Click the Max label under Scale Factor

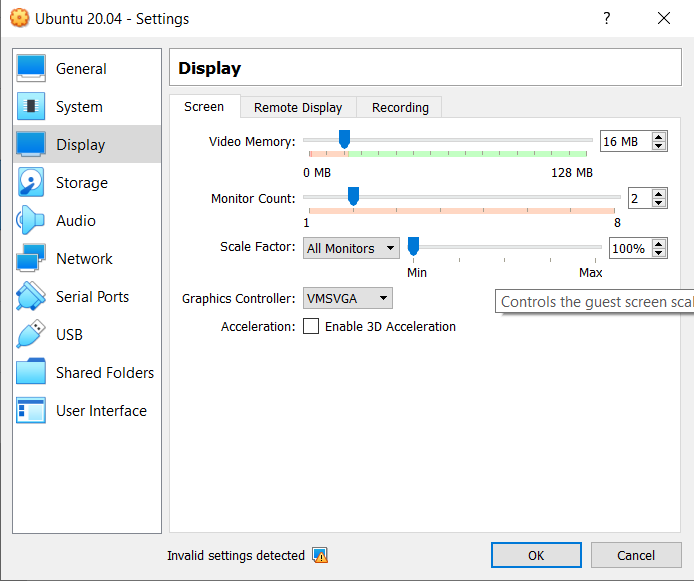[x=590, y=273]
